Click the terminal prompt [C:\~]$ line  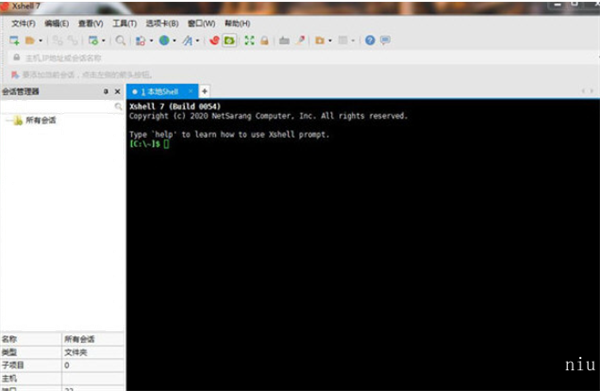tap(149, 144)
